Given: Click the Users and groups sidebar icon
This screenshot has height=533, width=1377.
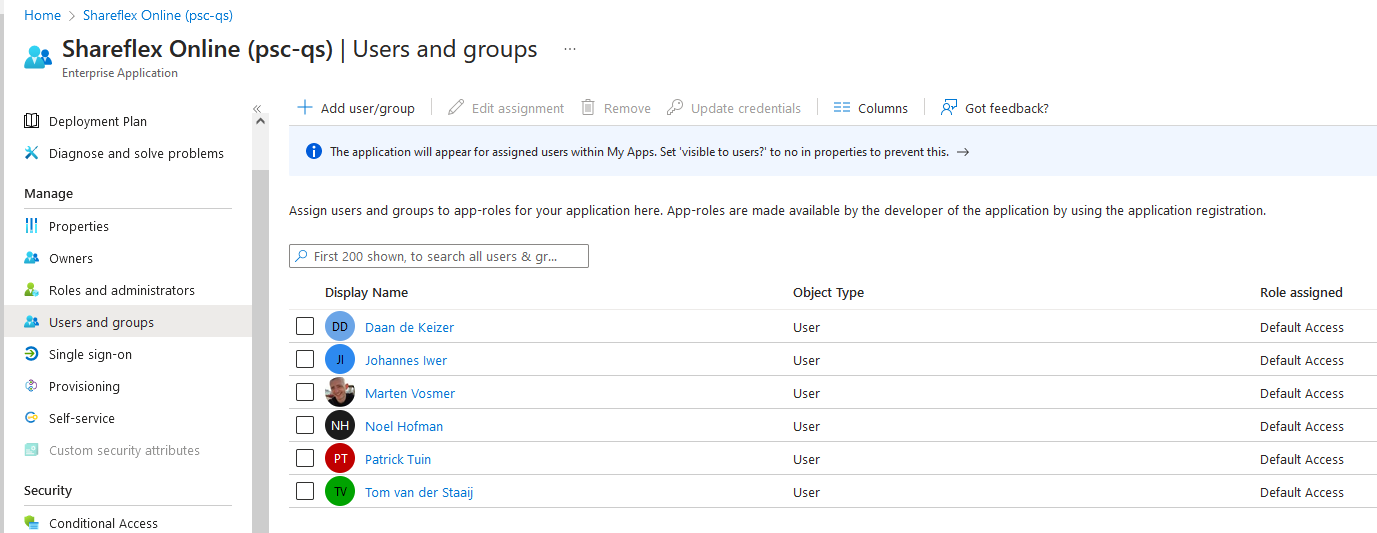Looking at the screenshot, I should (x=32, y=322).
